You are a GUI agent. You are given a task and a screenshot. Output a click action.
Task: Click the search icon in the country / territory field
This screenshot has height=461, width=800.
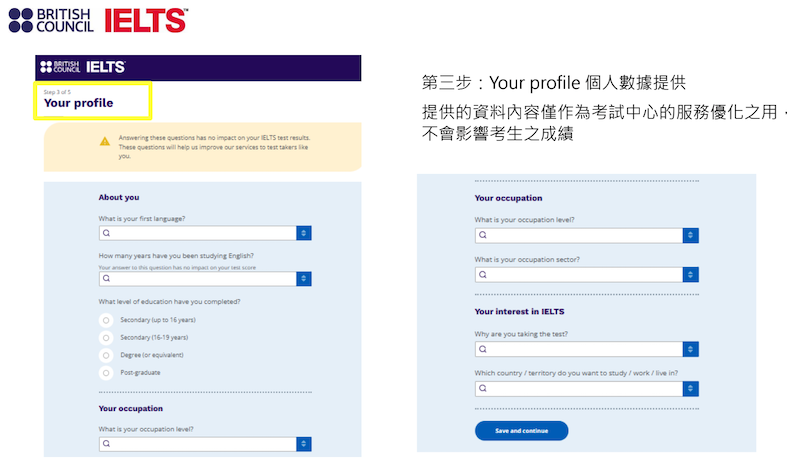click(483, 389)
